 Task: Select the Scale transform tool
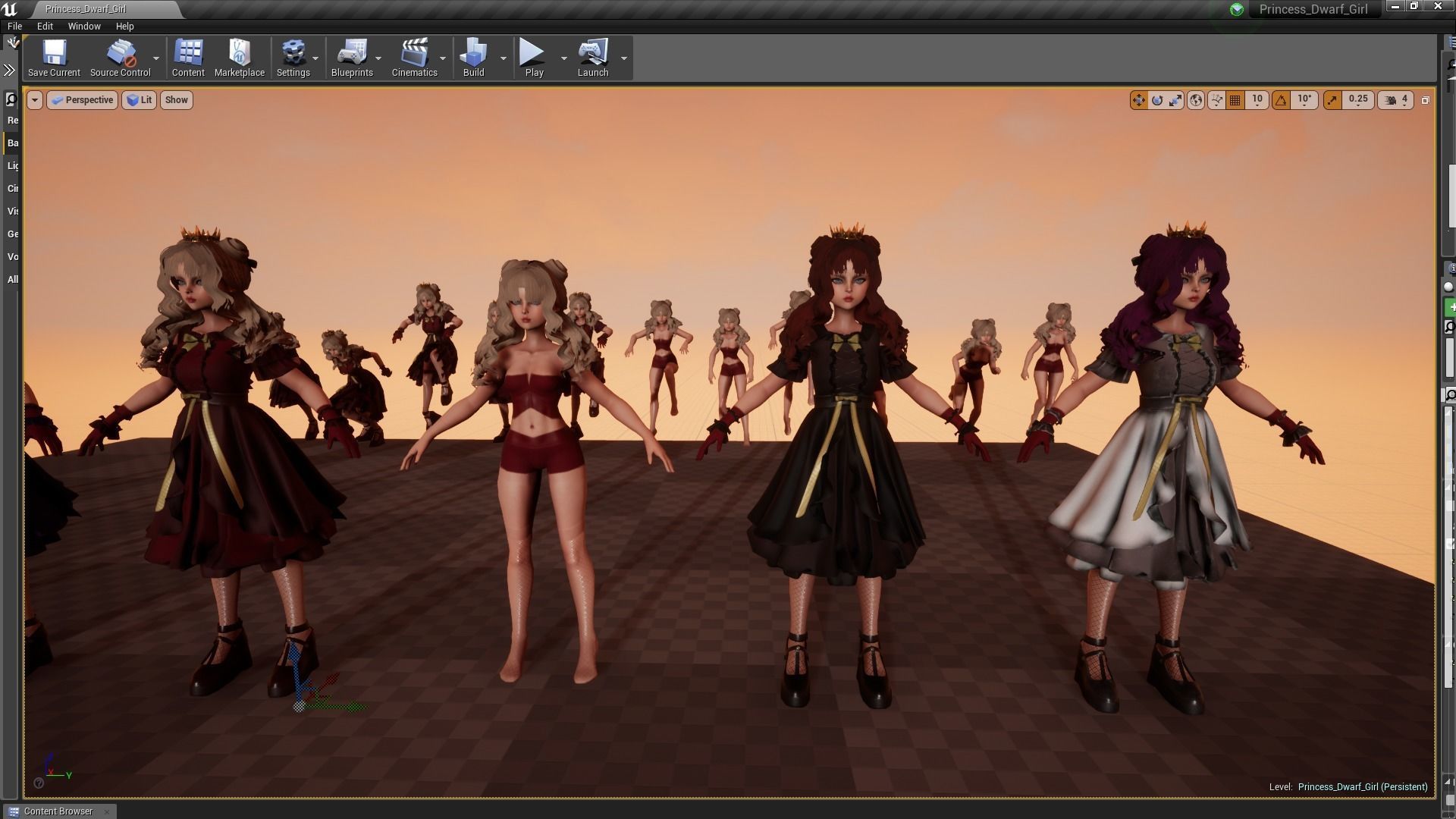pos(1175,99)
